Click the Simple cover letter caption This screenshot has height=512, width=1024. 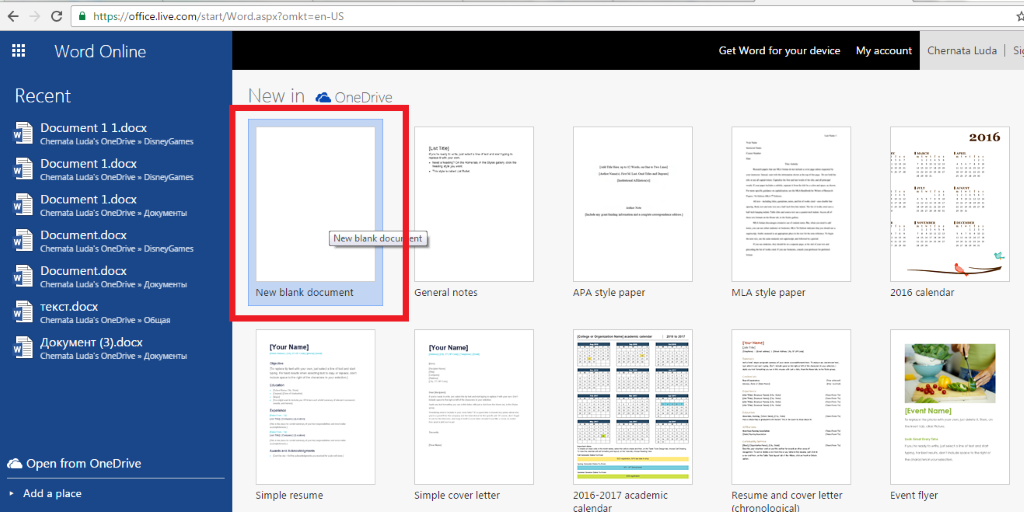(456, 496)
